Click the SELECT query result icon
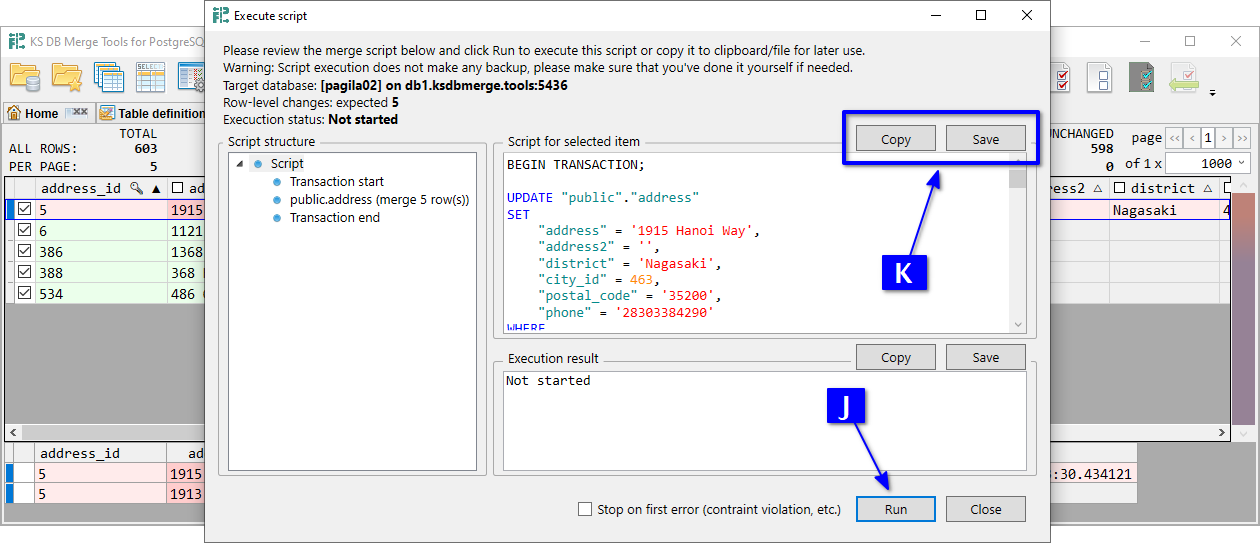 [x=150, y=77]
